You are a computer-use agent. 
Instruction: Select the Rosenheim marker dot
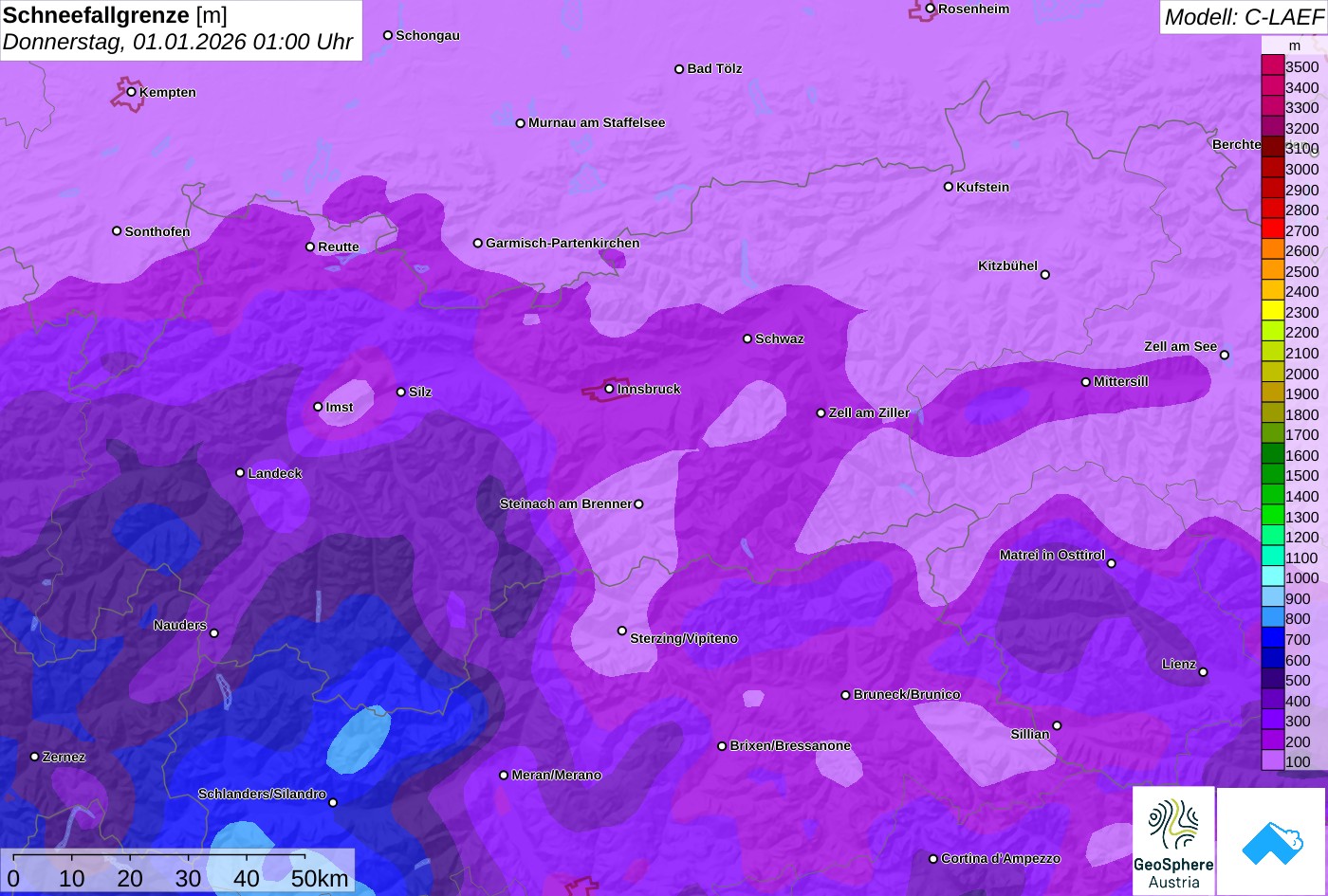point(931,9)
